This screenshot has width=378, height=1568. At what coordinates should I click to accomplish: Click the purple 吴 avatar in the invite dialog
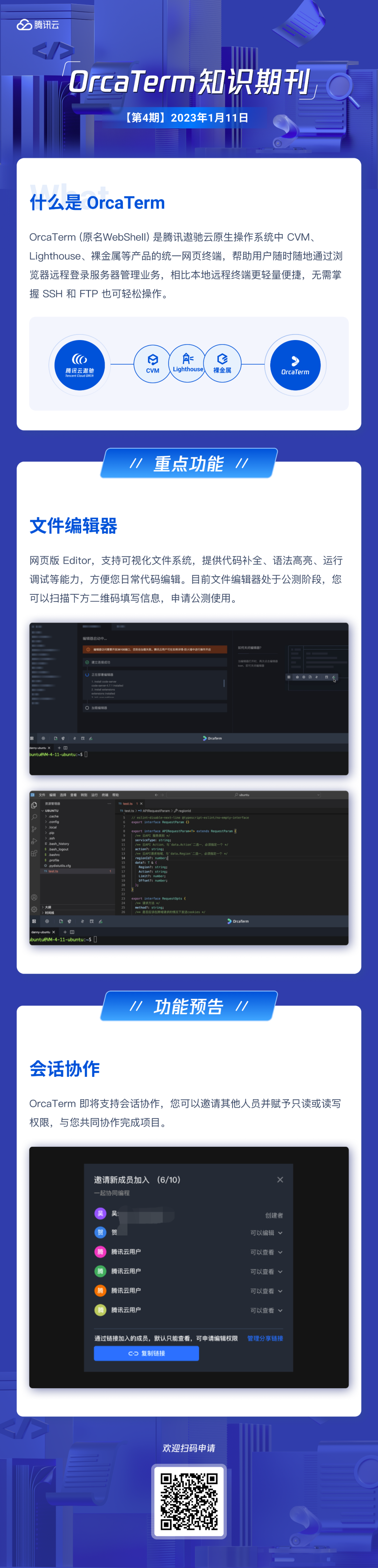click(100, 1213)
